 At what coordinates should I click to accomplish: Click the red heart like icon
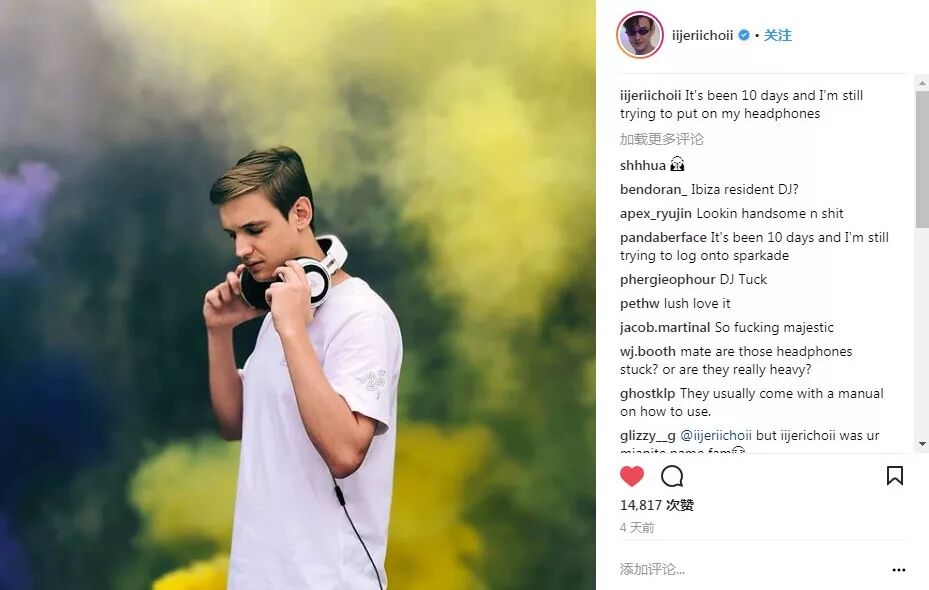pos(632,476)
